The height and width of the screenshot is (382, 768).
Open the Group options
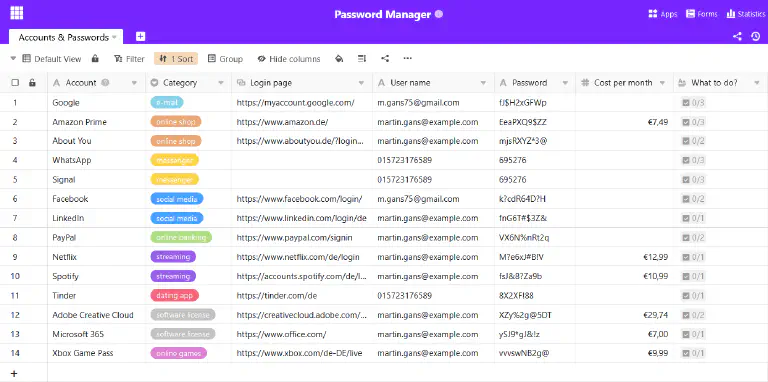coord(225,59)
